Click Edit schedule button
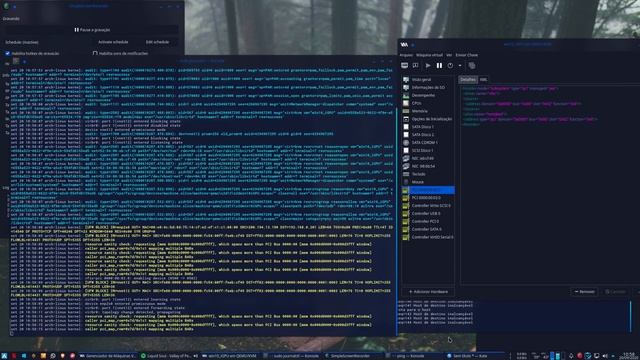This screenshot has height=360, width=640. [x=158, y=42]
